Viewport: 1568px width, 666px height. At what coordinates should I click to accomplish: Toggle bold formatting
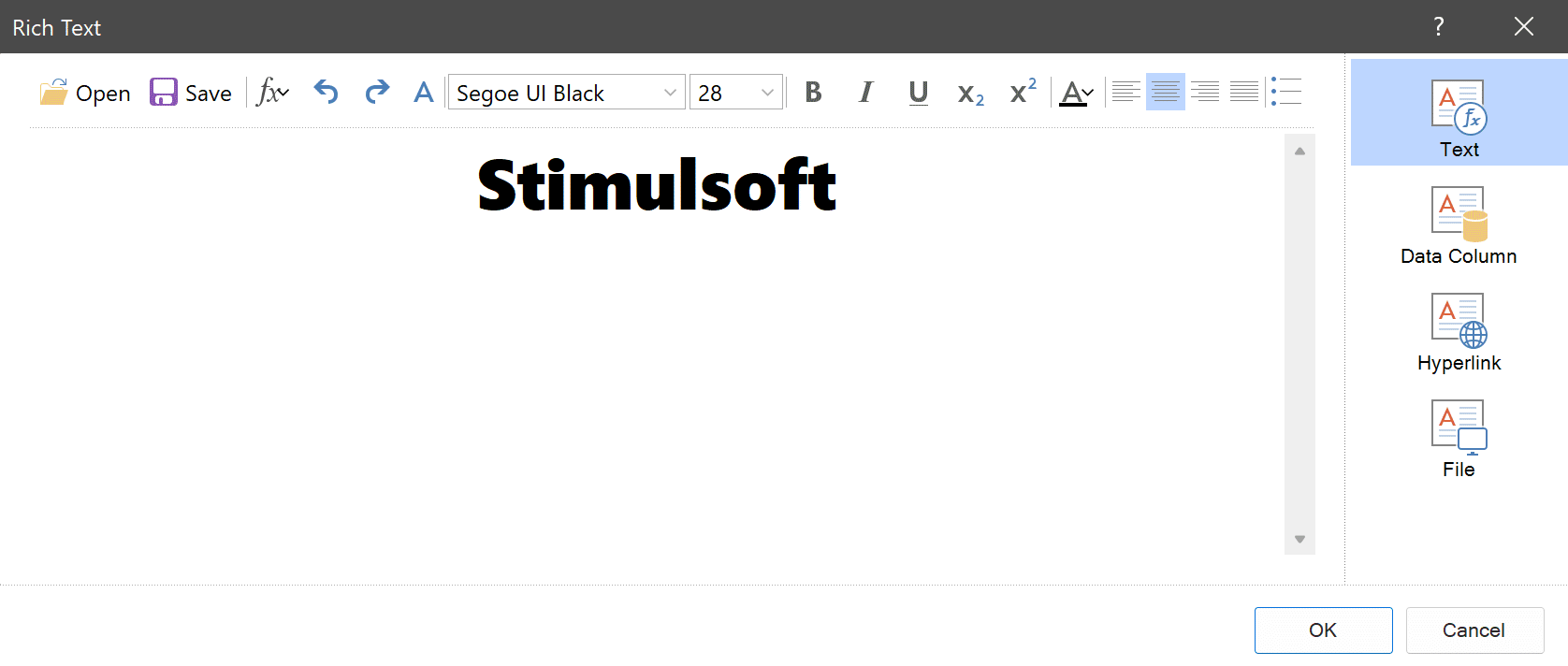813,93
